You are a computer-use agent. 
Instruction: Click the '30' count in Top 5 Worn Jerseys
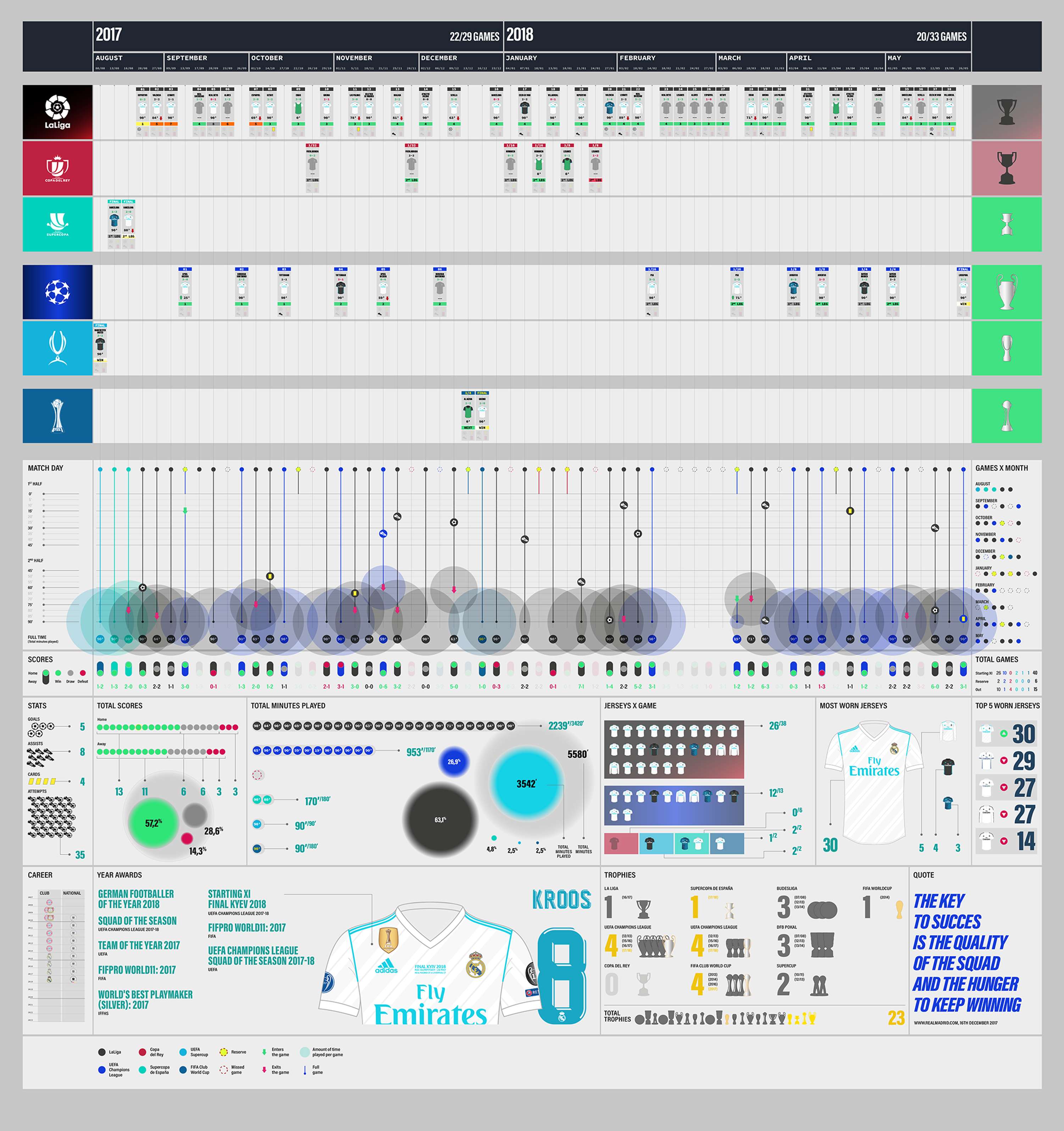click(x=1024, y=734)
